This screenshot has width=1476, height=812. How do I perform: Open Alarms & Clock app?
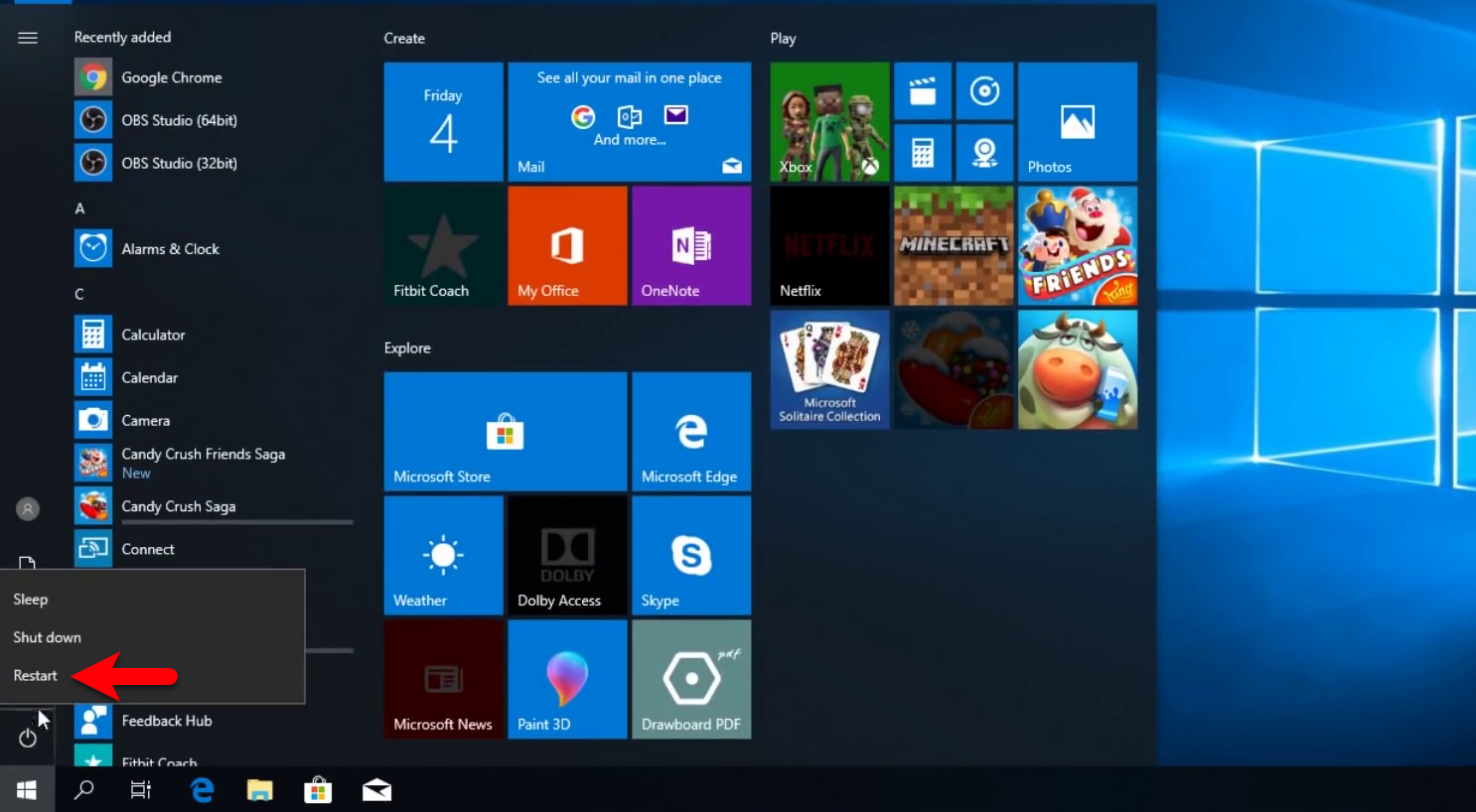click(x=213, y=248)
